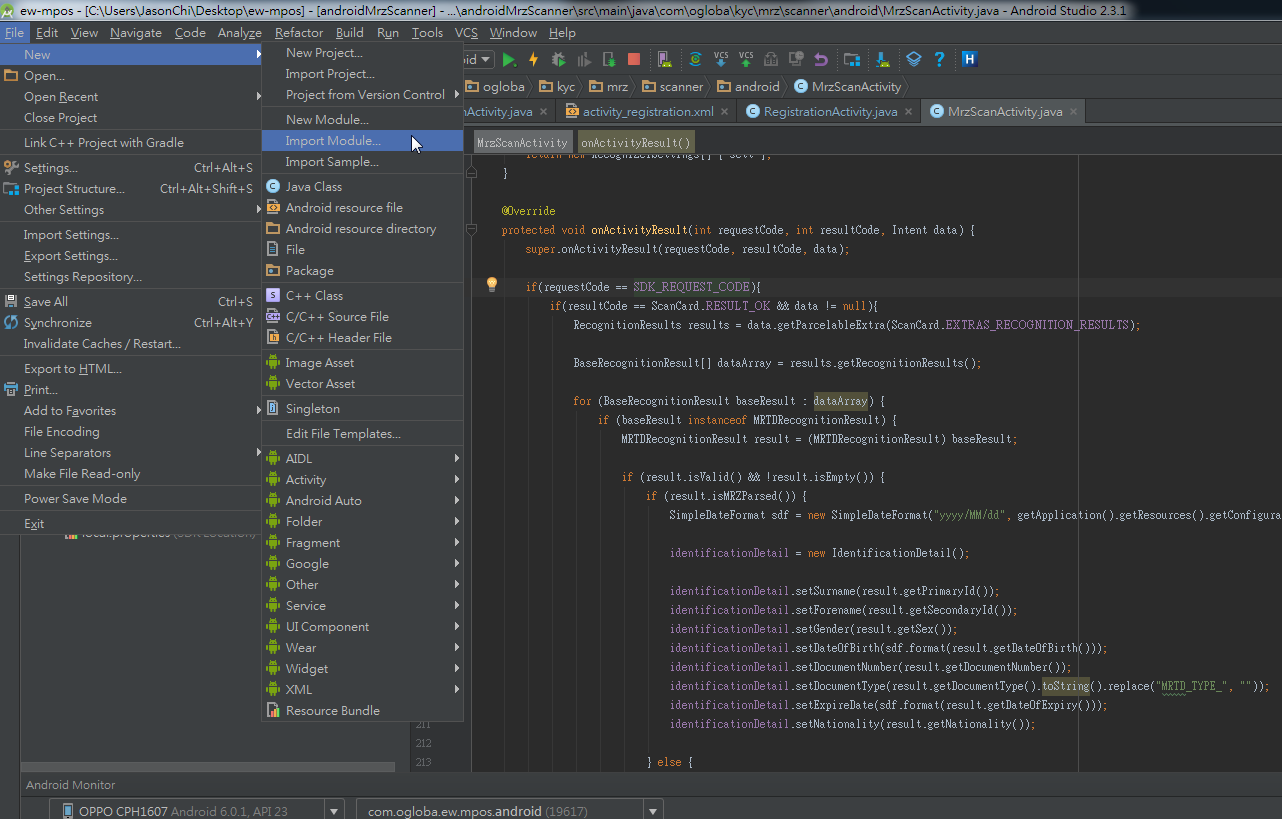
Task: Toggle Make File Read-only option
Action: click(82, 474)
